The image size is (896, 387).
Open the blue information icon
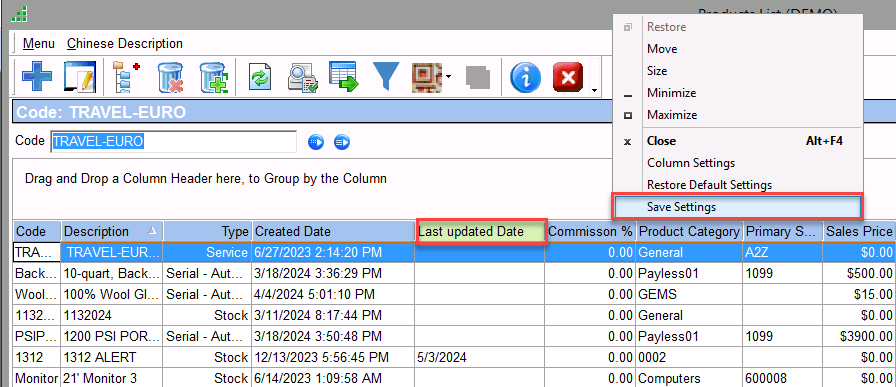coord(525,77)
